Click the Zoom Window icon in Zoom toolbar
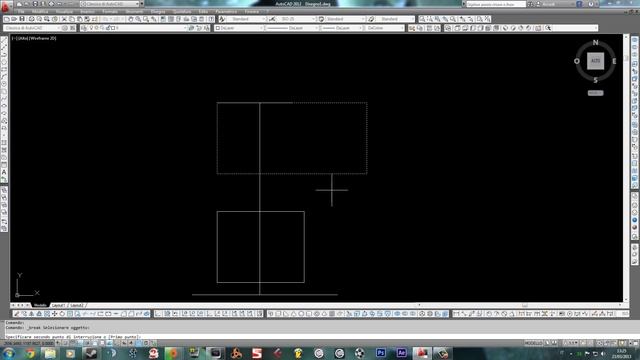Screen dimensions: 640x360 pos(422,19)
